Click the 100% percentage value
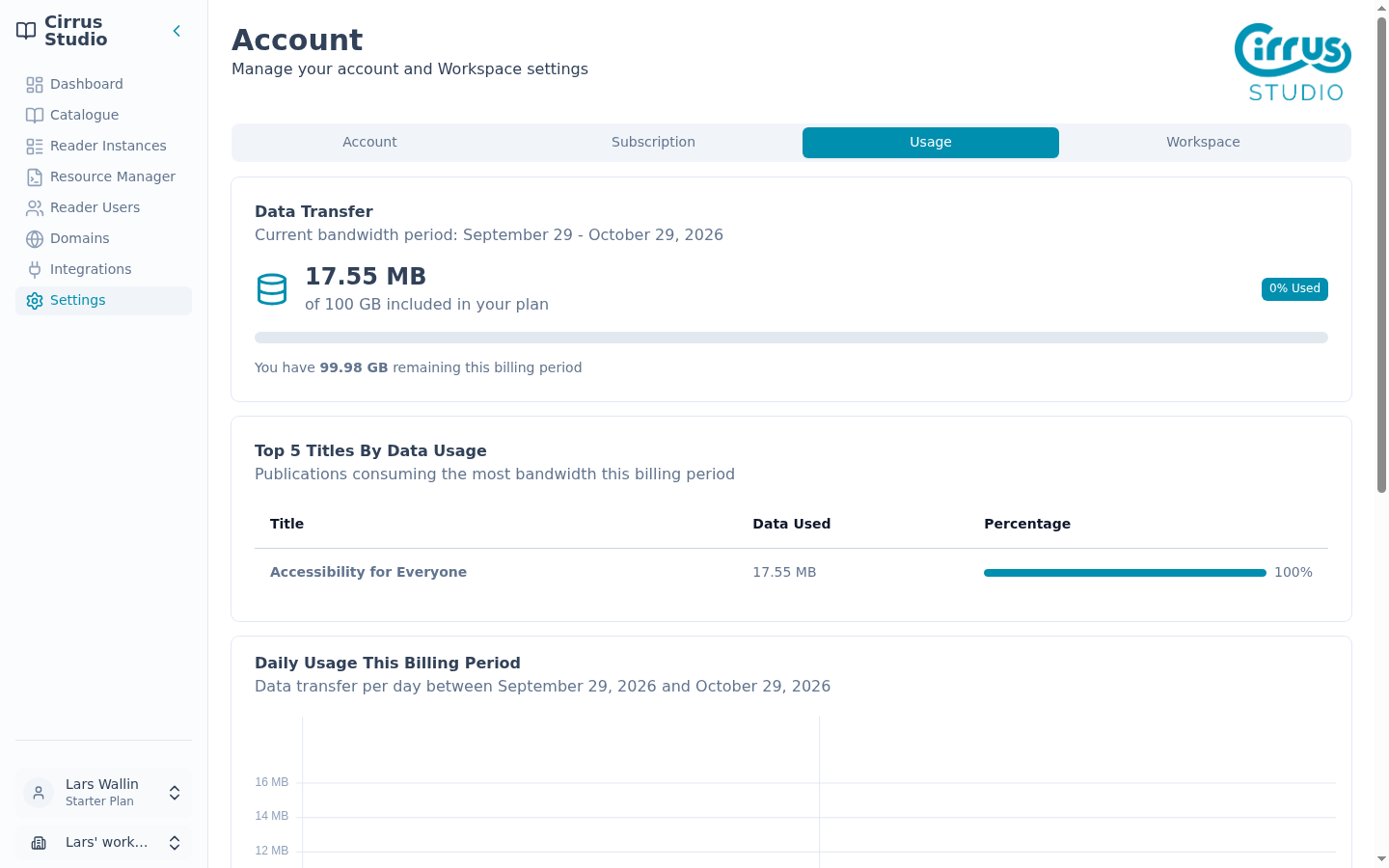 (x=1294, y=573)
